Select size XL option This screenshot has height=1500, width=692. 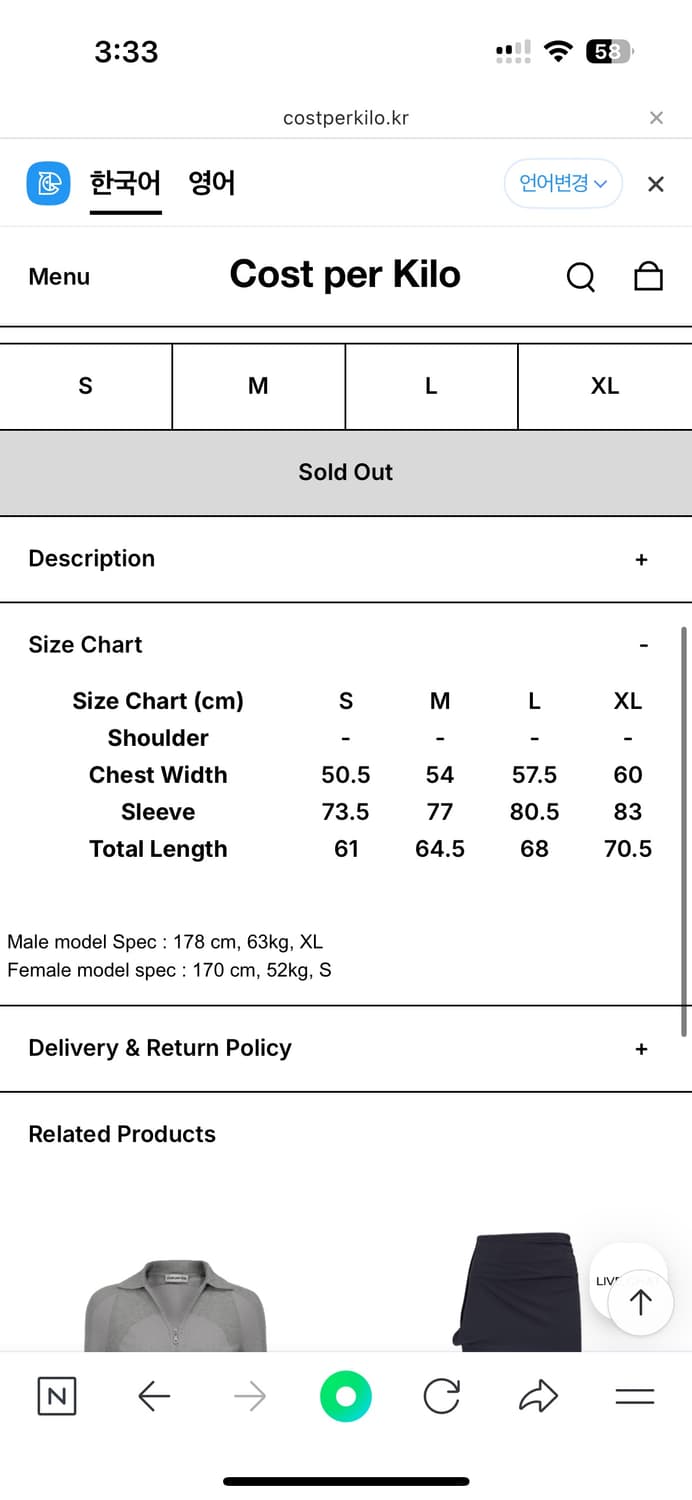(604, 386)
